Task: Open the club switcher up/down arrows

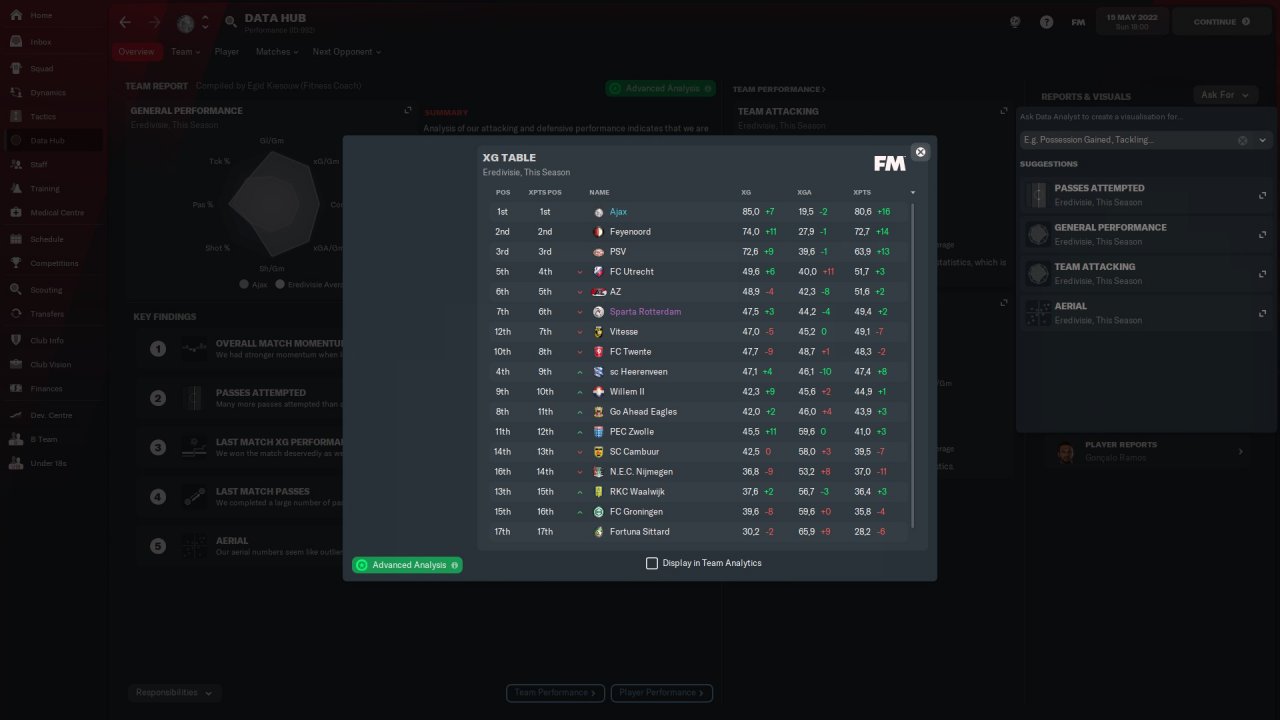Action: pyautogui.click(x=205, y=22)
